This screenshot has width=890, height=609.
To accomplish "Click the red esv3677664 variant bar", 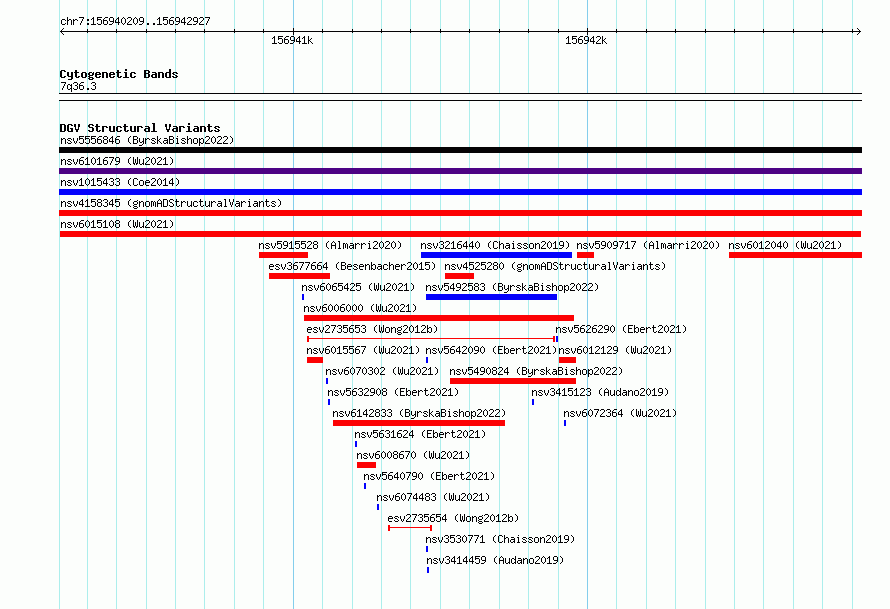I will pos(299,276).
